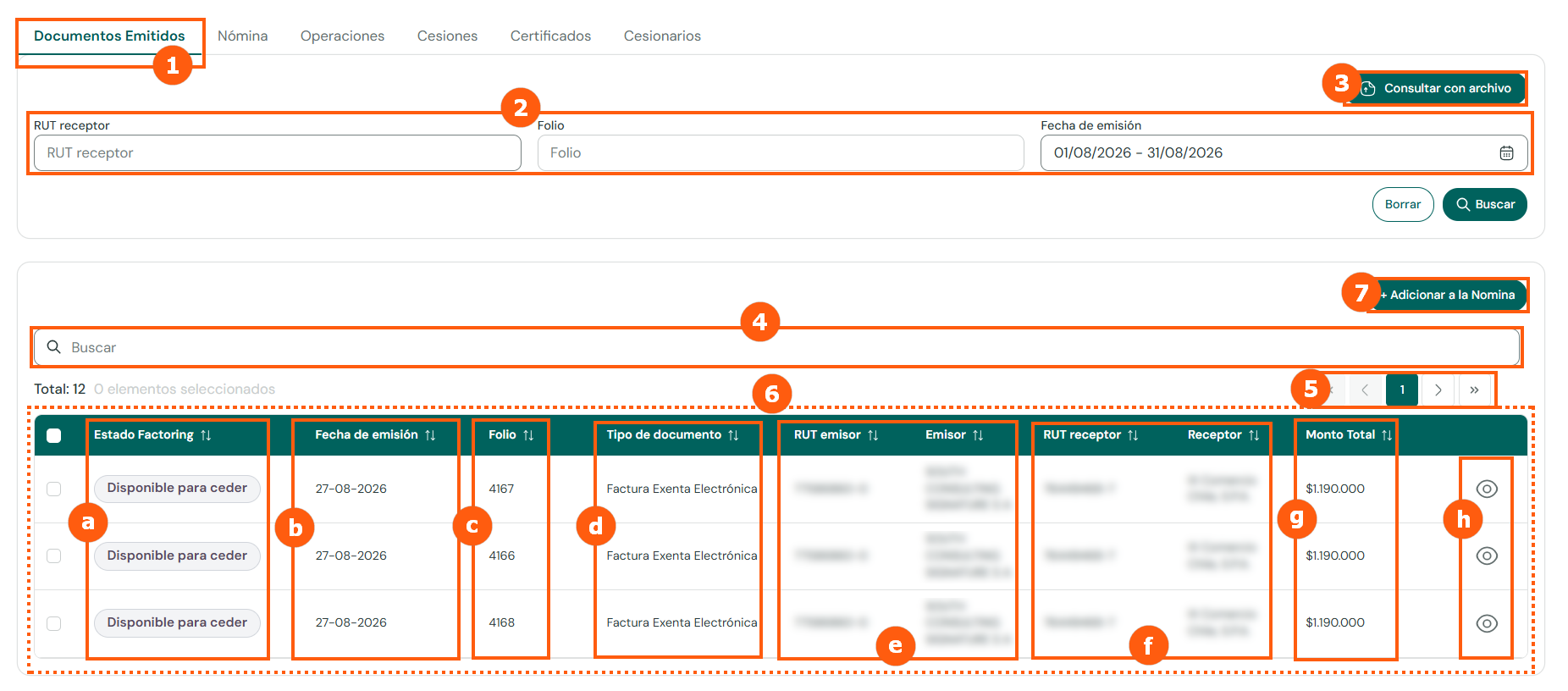1568x691 pixels.
Task: Focus the RUT receptor input field
Action: pos(278,153)
